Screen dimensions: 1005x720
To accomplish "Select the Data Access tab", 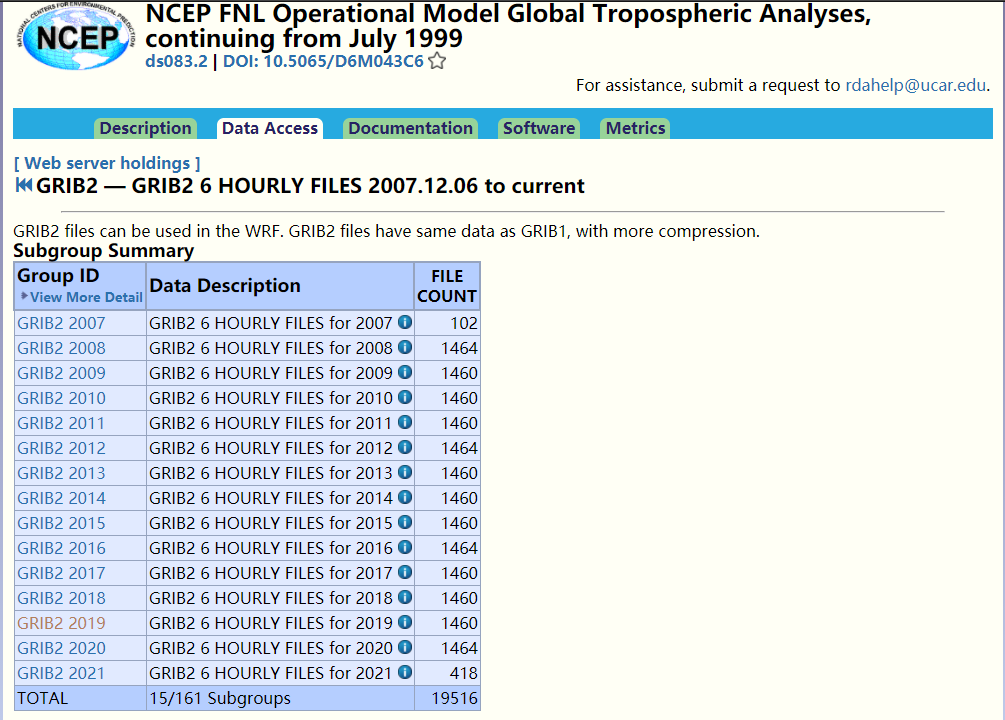I will (x=270, y=128).
